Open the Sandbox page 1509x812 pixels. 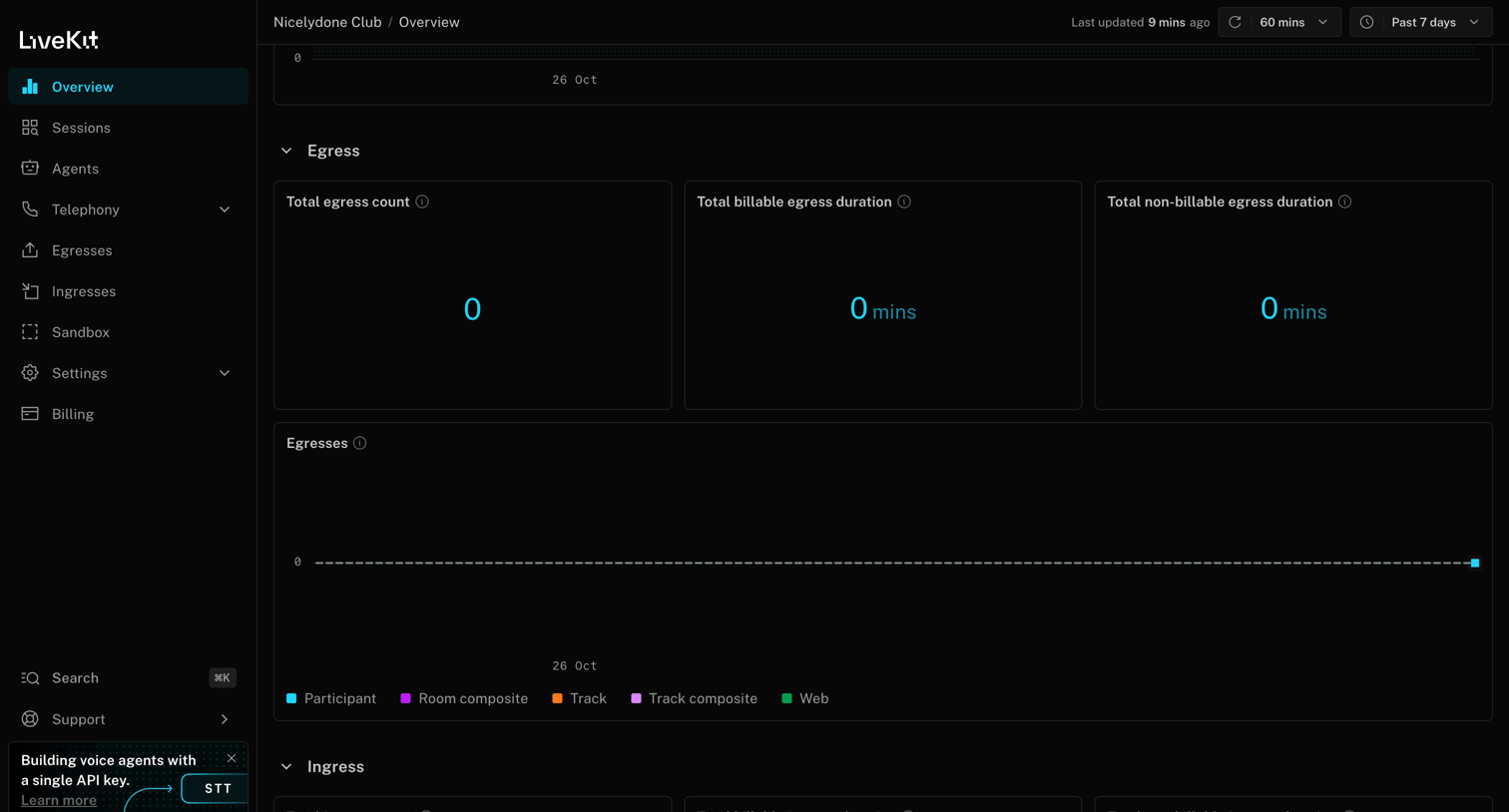128,332
